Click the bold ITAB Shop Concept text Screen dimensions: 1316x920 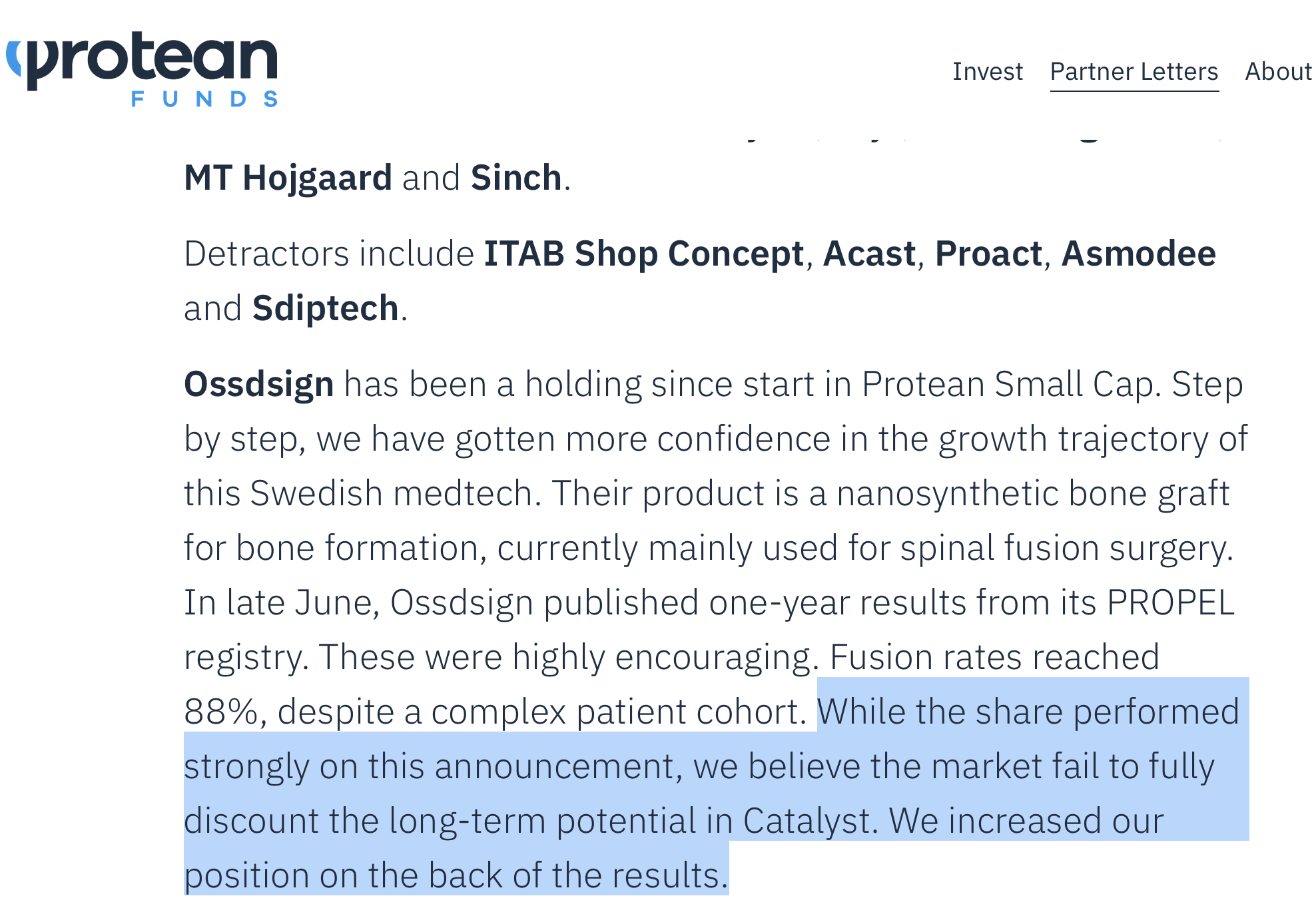(643, 254)
